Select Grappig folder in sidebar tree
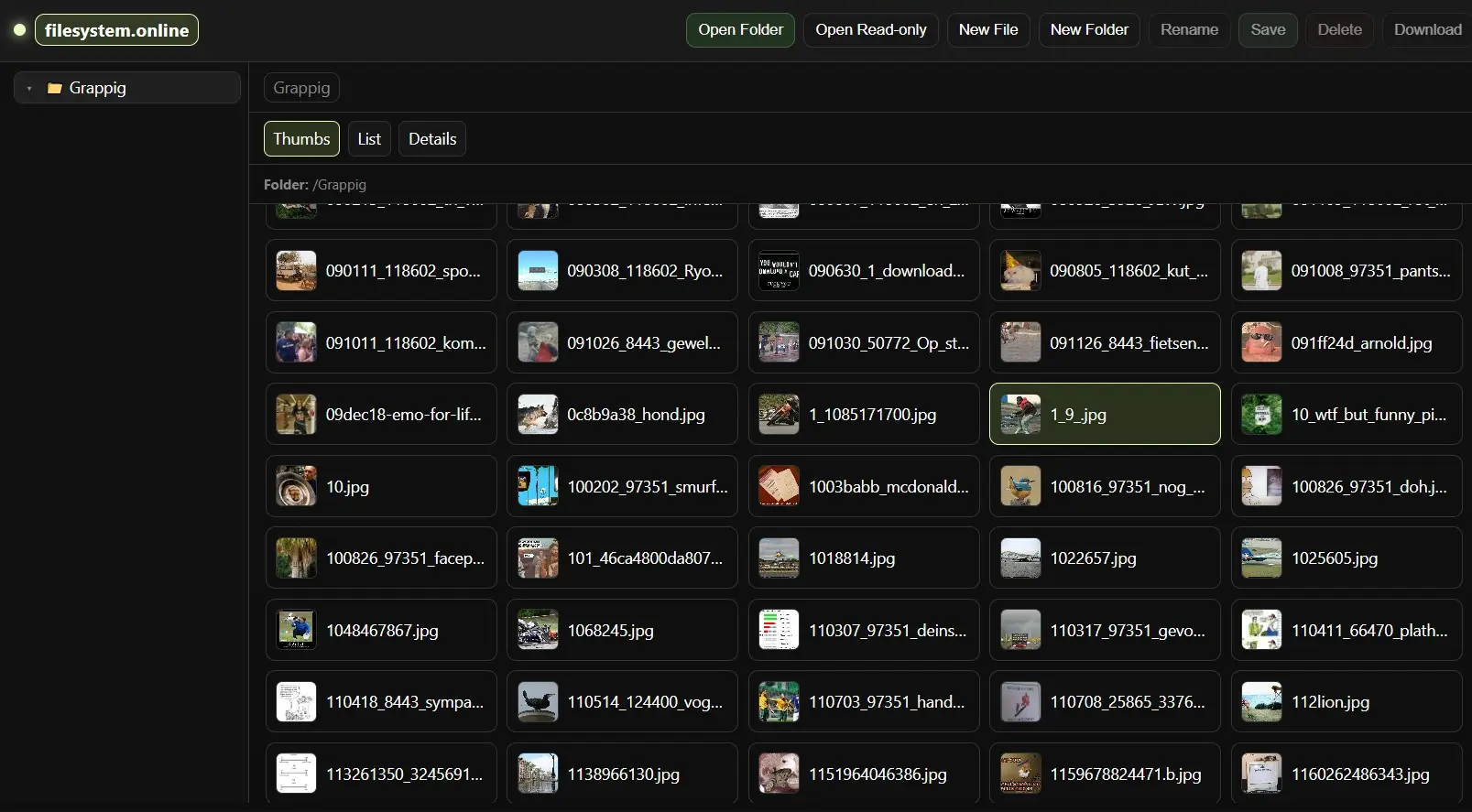1472x812 pixels. click(x=127, y=88)
